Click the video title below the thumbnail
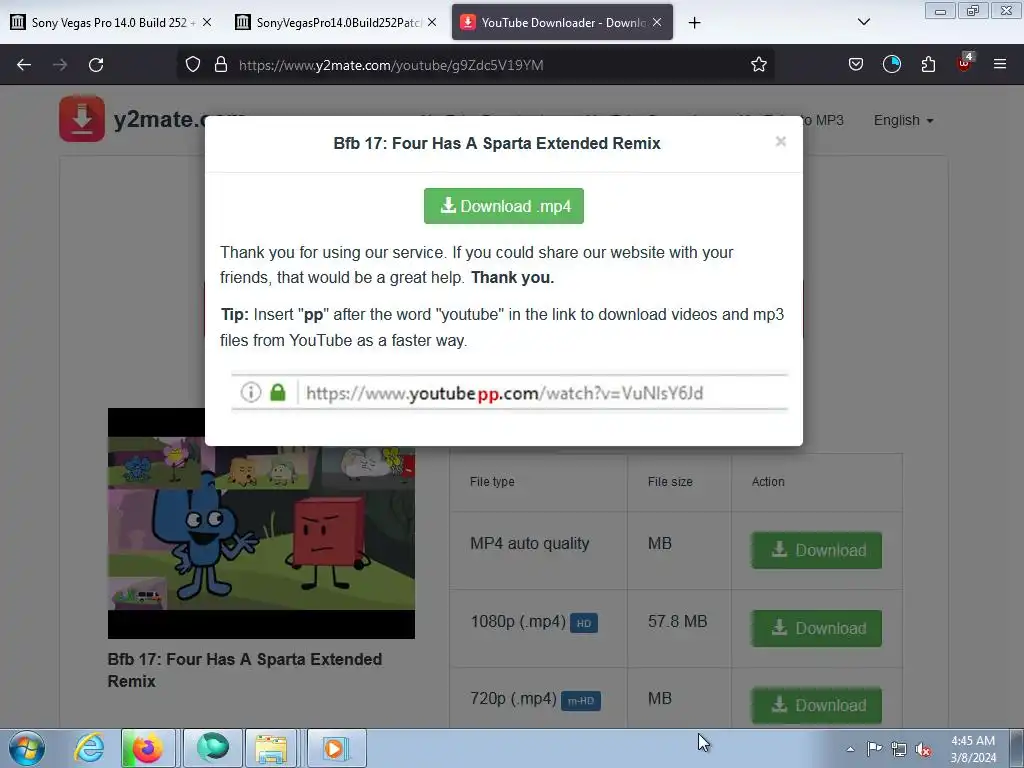 245,670
